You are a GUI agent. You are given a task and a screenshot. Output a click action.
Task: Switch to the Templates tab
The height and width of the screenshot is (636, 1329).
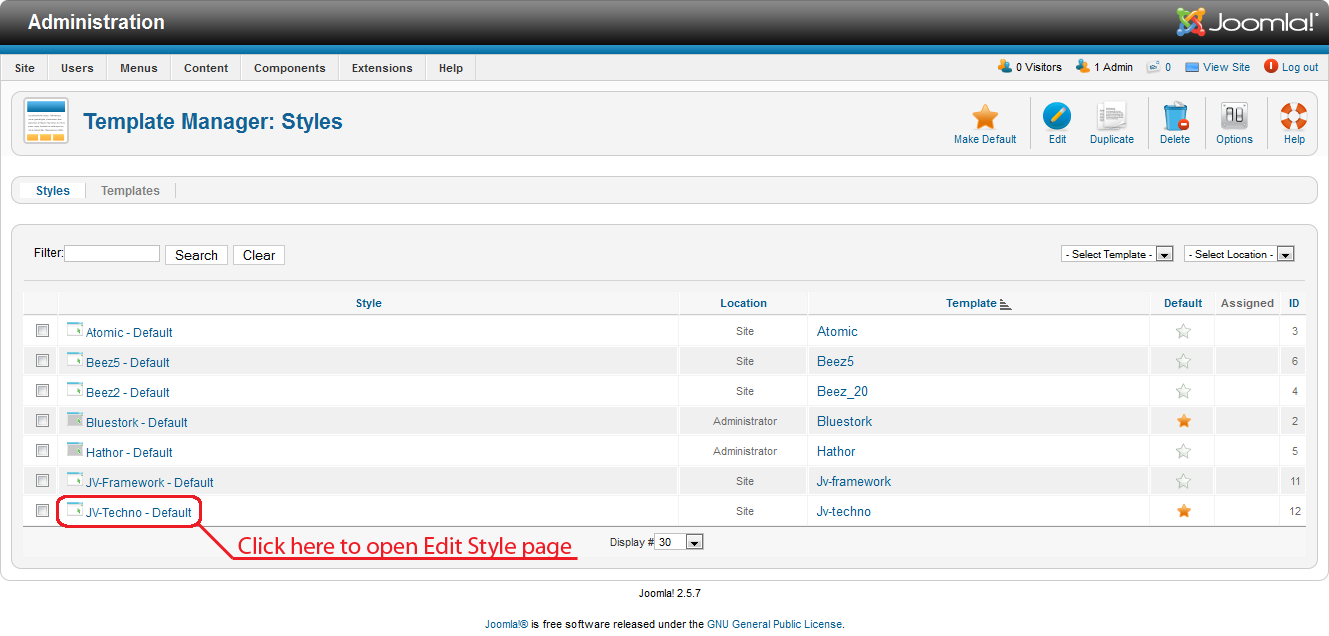point(130,191)
